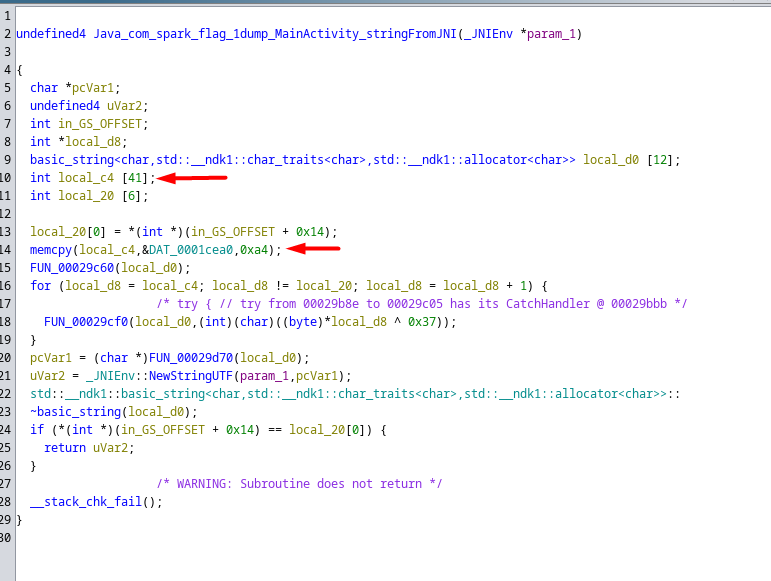
Task: Click the for keyword on line 16
Action: tap(40, 286)
